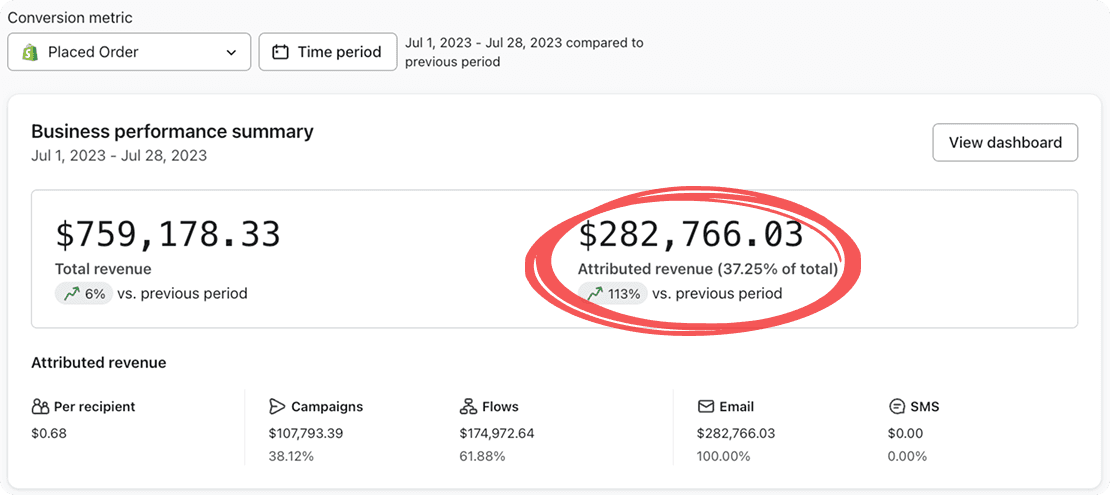Click the Per recipient label text
The image size is (1110, 495).
94,406
